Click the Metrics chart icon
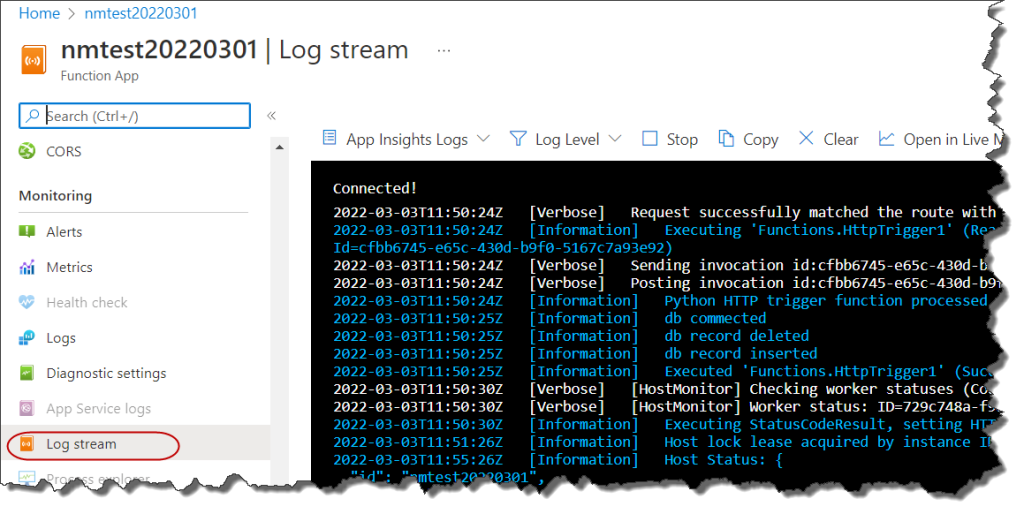 point(27,267)
